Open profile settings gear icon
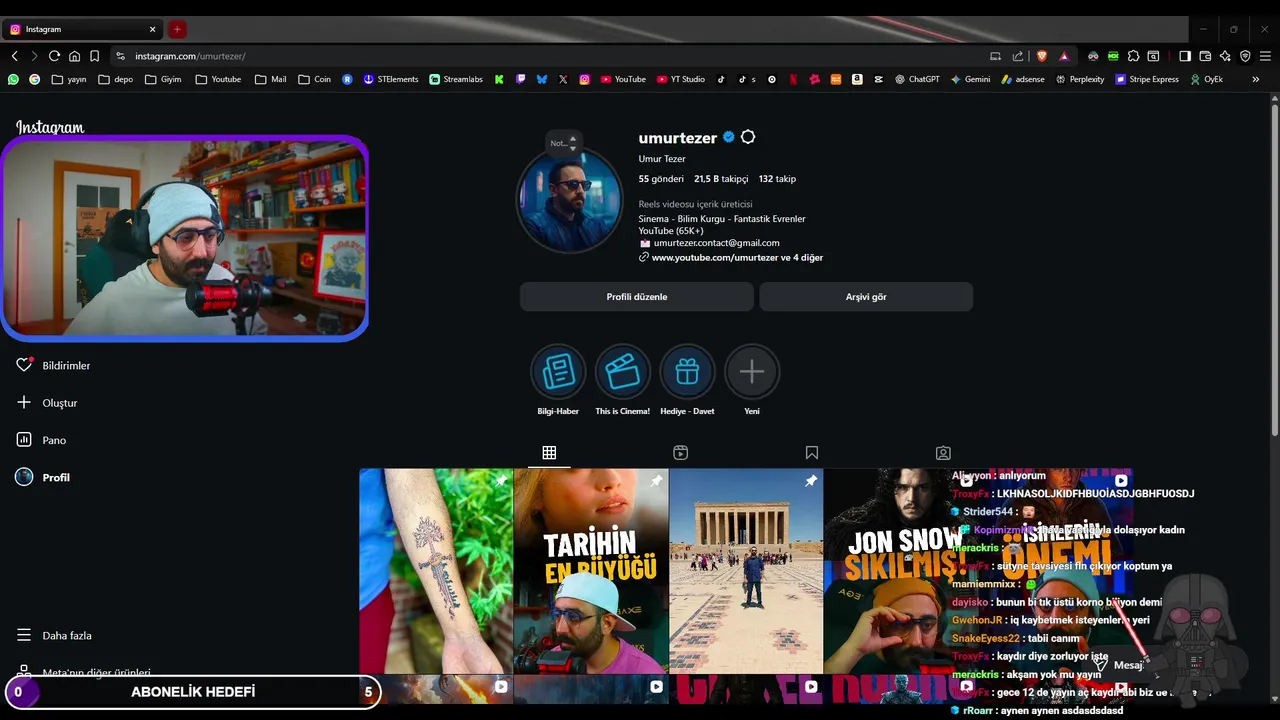Screen dimensions: 1280x720 (x=748, y=137)
